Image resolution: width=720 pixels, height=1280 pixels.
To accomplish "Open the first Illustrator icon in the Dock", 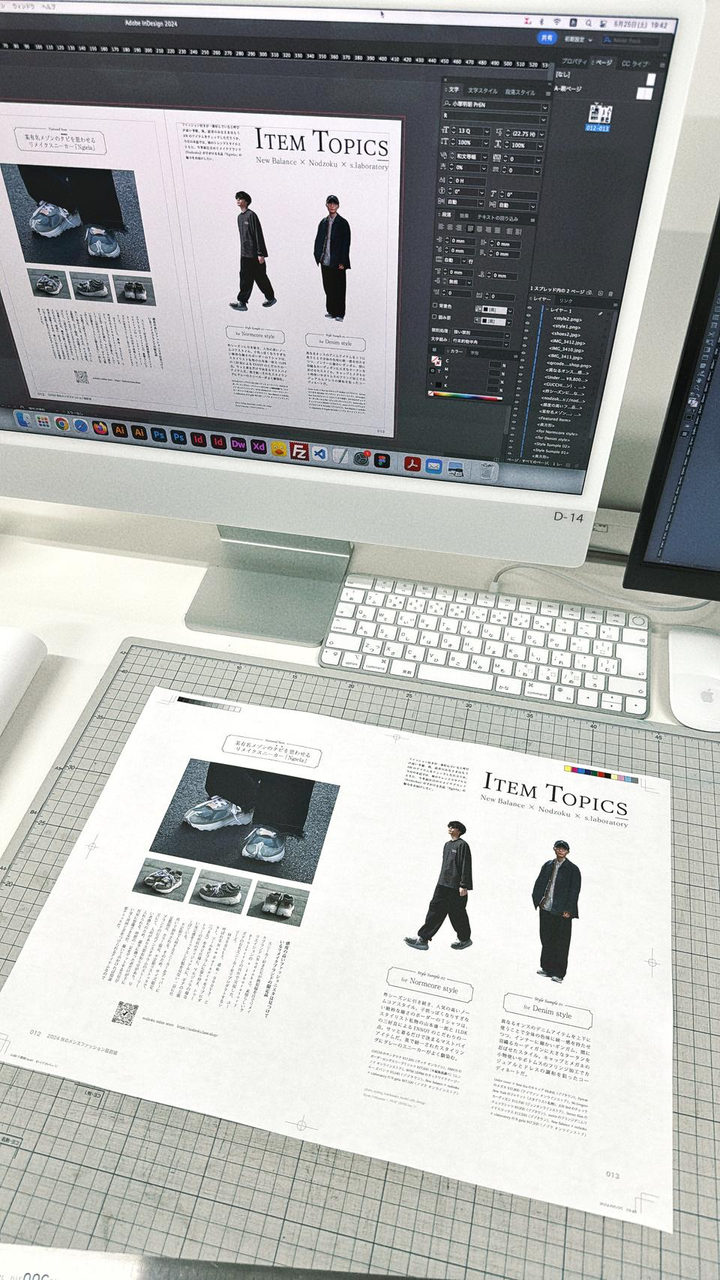I will pos(120,430).
